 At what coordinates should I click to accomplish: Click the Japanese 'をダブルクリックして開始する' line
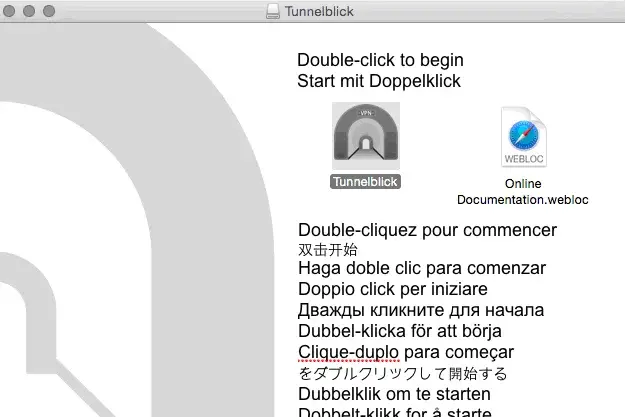pos(402,373)
